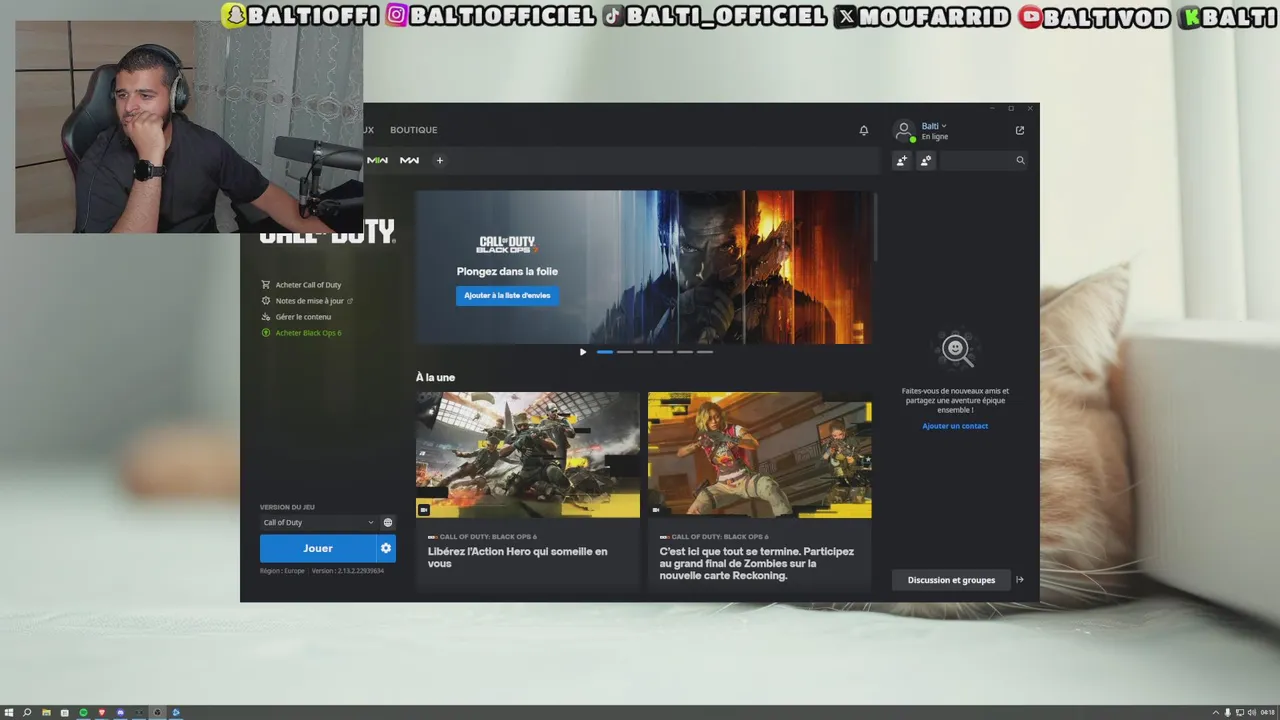Select the Modern Warfare game icon
Image resolution: width=1280 pixels, height=720 pixels.
point(409,160)
